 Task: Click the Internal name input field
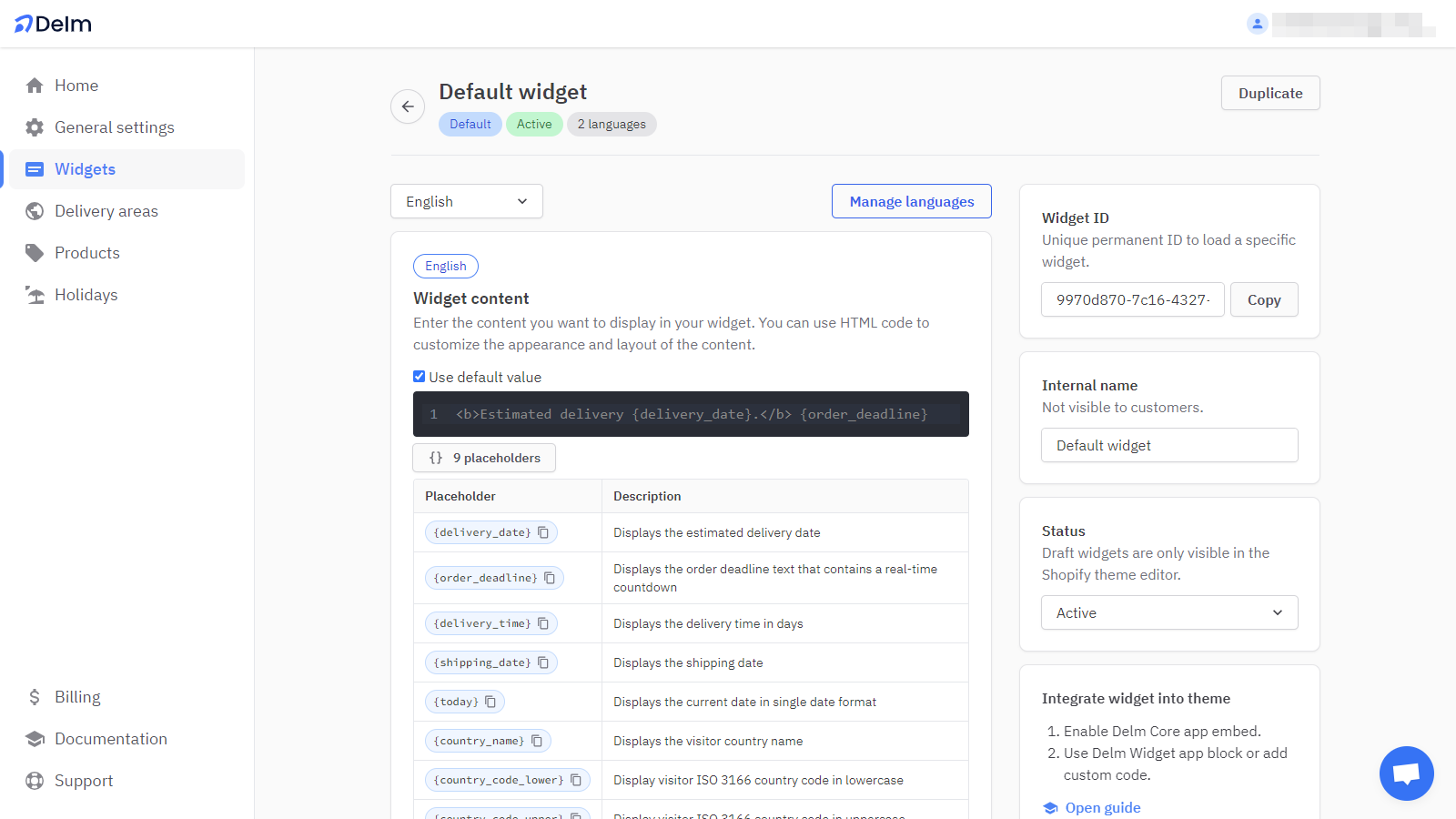[1169, 445]
